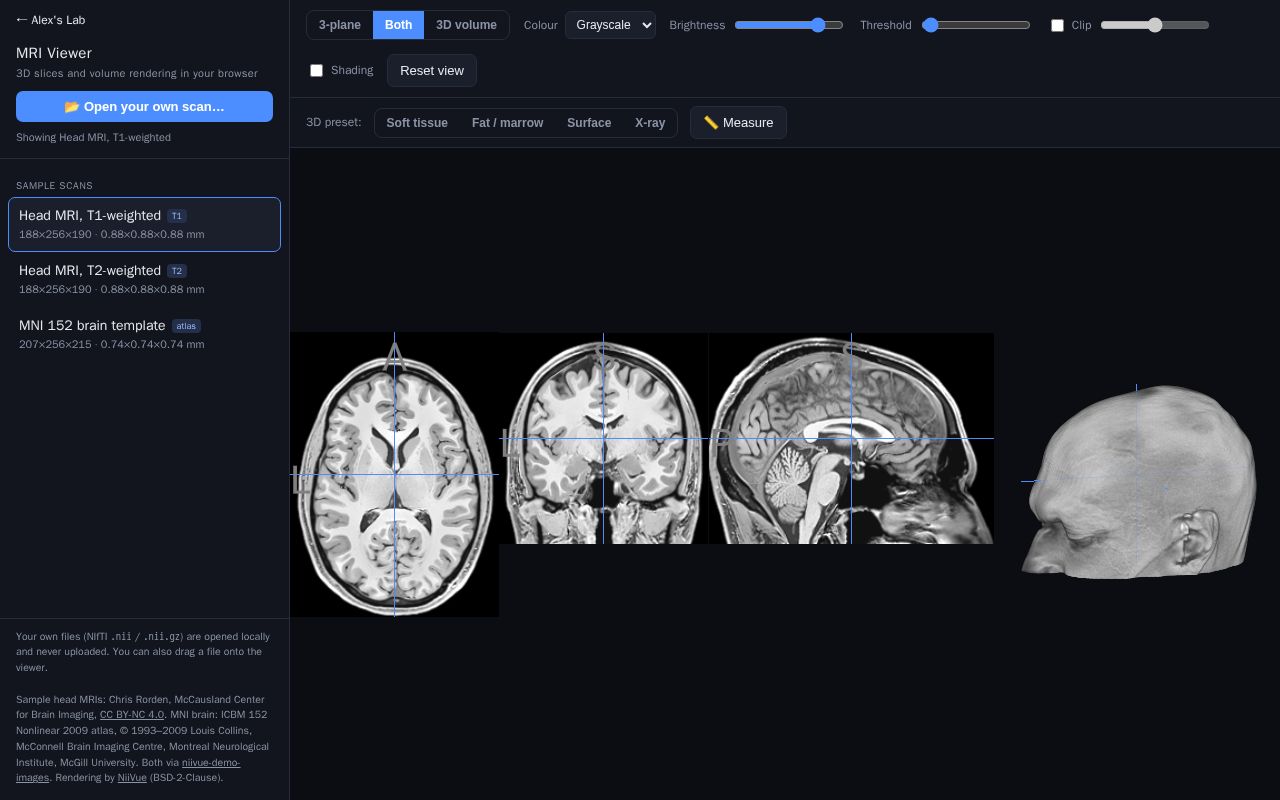Click the atlas badge on MNI template

pyautogui.click(x=186, y=326)
